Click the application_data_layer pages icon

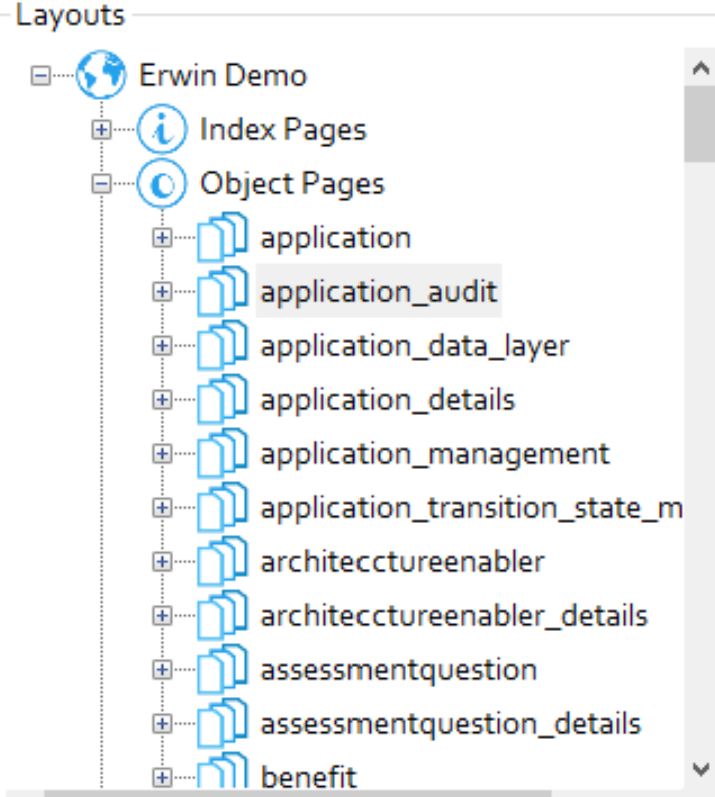click(223, 346)
